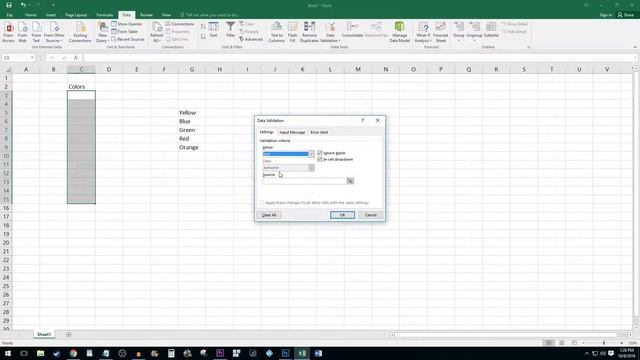Image resolution: width=640 pixels, height=360 pixels.
Task: Click the Windows Start button
Action: (8, 353)
